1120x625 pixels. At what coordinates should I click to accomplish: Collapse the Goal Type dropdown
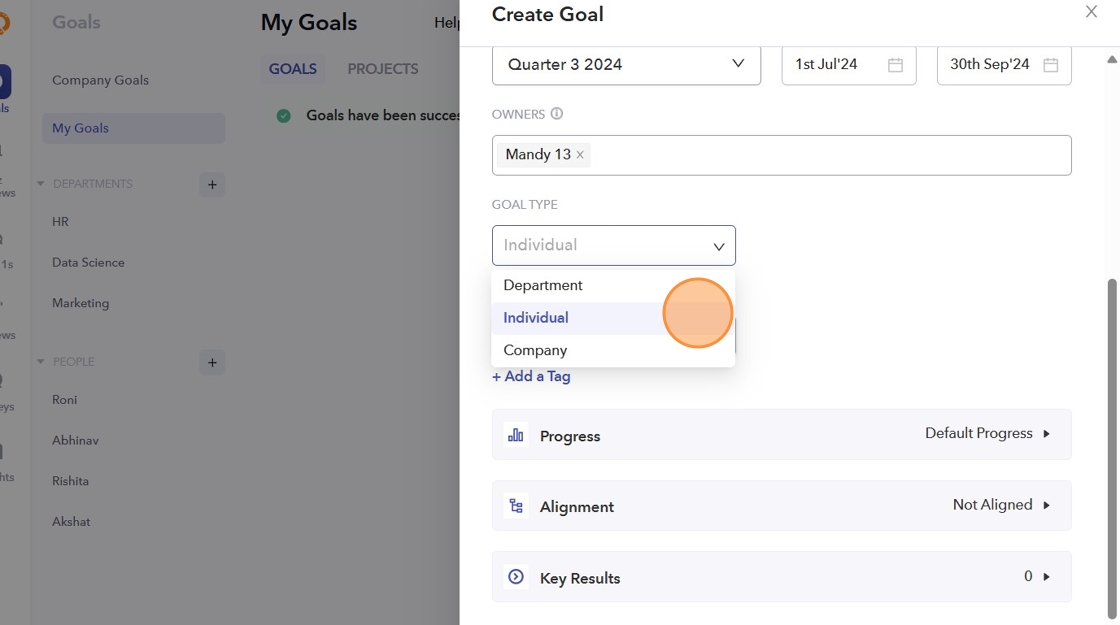[x=718, y=246]
